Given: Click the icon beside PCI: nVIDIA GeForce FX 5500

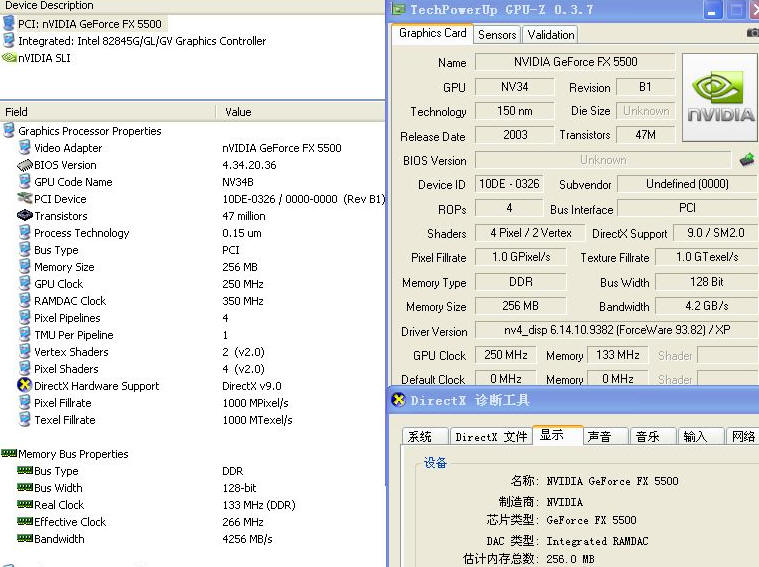Looking at the screenshot, I should click(x=9, y=23).
